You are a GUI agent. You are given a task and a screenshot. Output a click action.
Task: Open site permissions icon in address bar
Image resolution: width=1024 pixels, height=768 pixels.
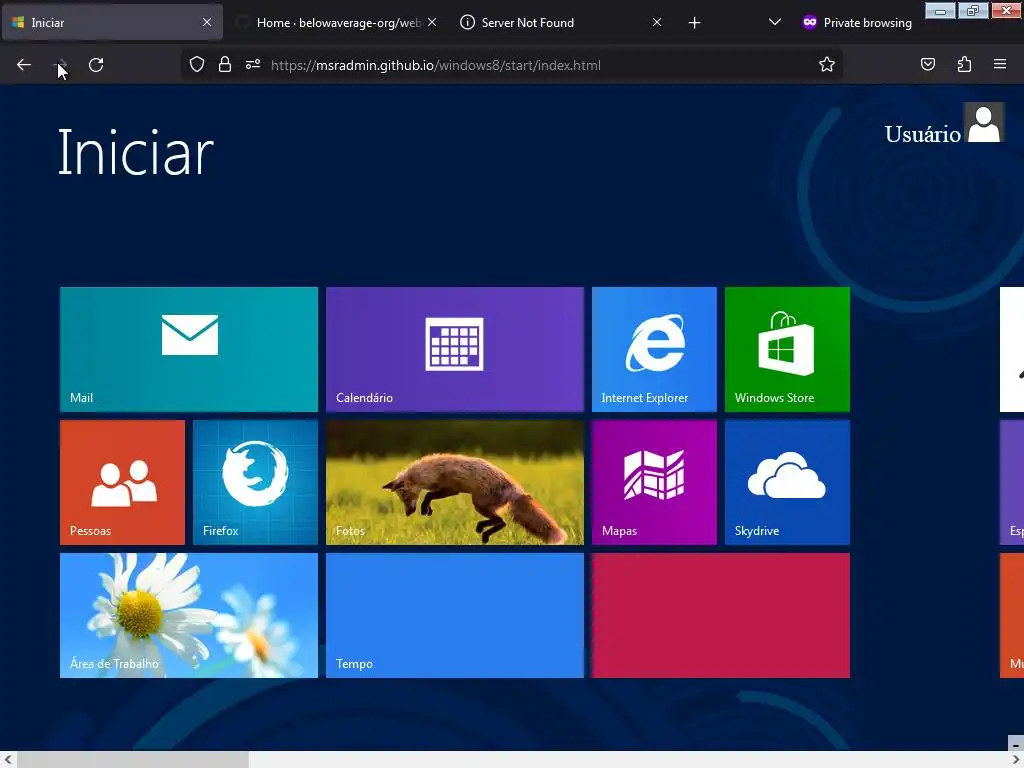pos(253,65)
